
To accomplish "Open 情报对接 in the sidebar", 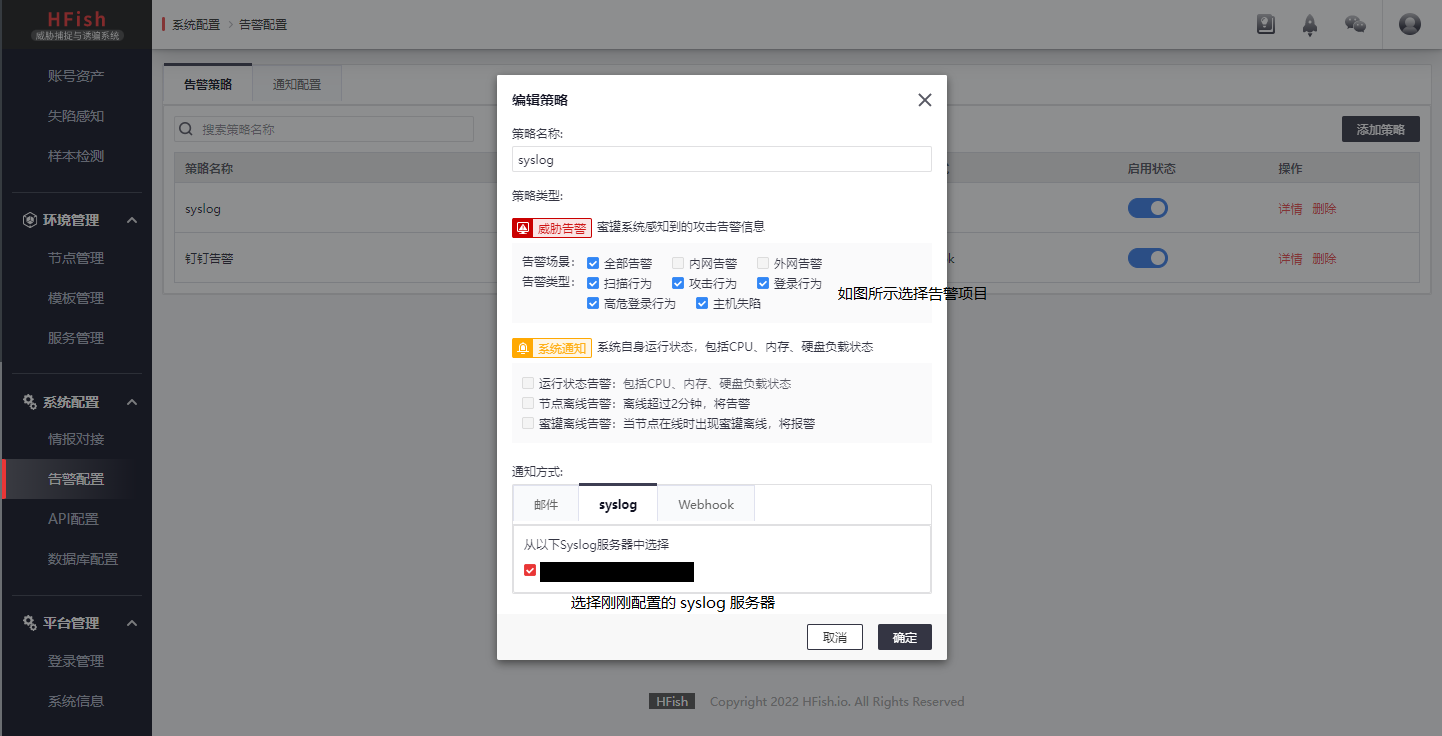I will (76, 439).
